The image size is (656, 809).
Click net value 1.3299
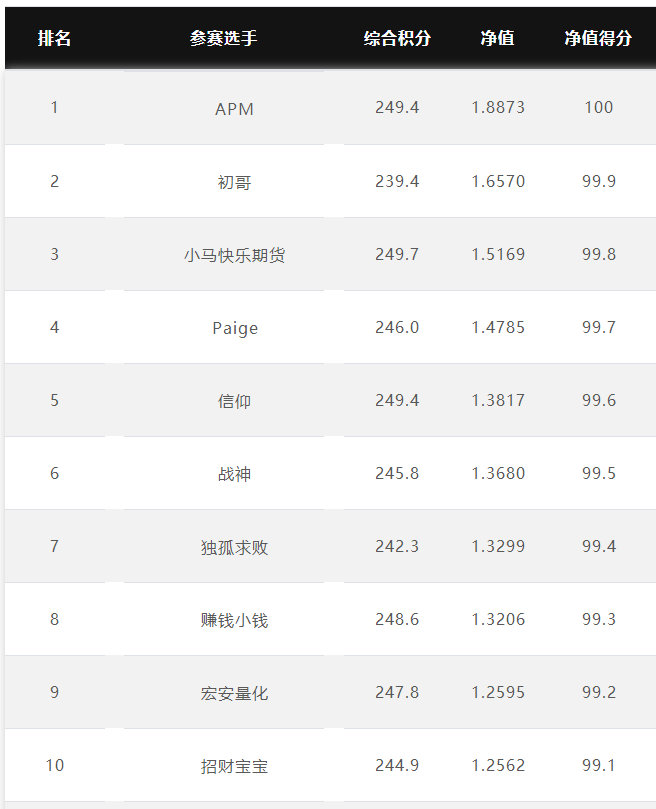point(498,546)
